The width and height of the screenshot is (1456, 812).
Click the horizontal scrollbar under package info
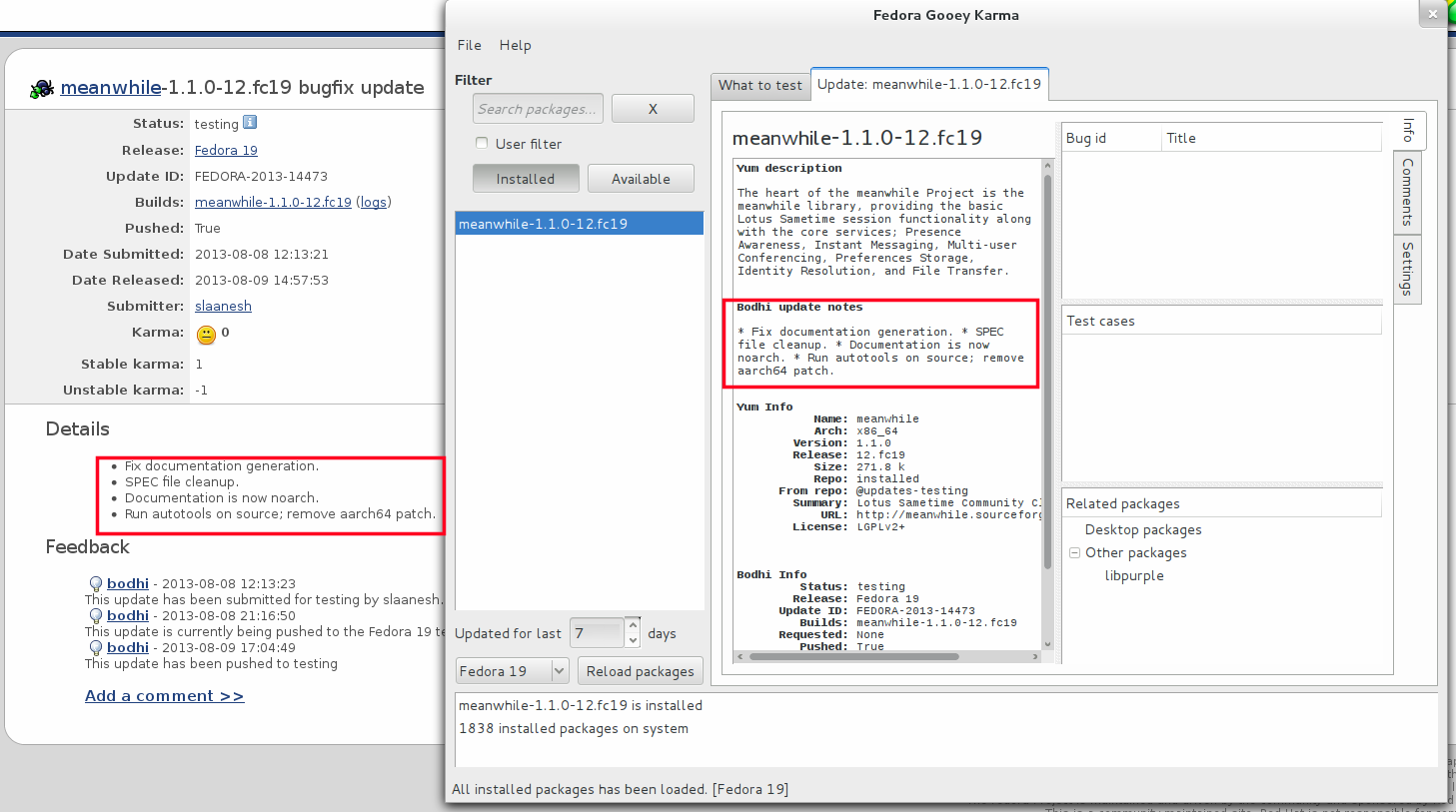[854, 657]
